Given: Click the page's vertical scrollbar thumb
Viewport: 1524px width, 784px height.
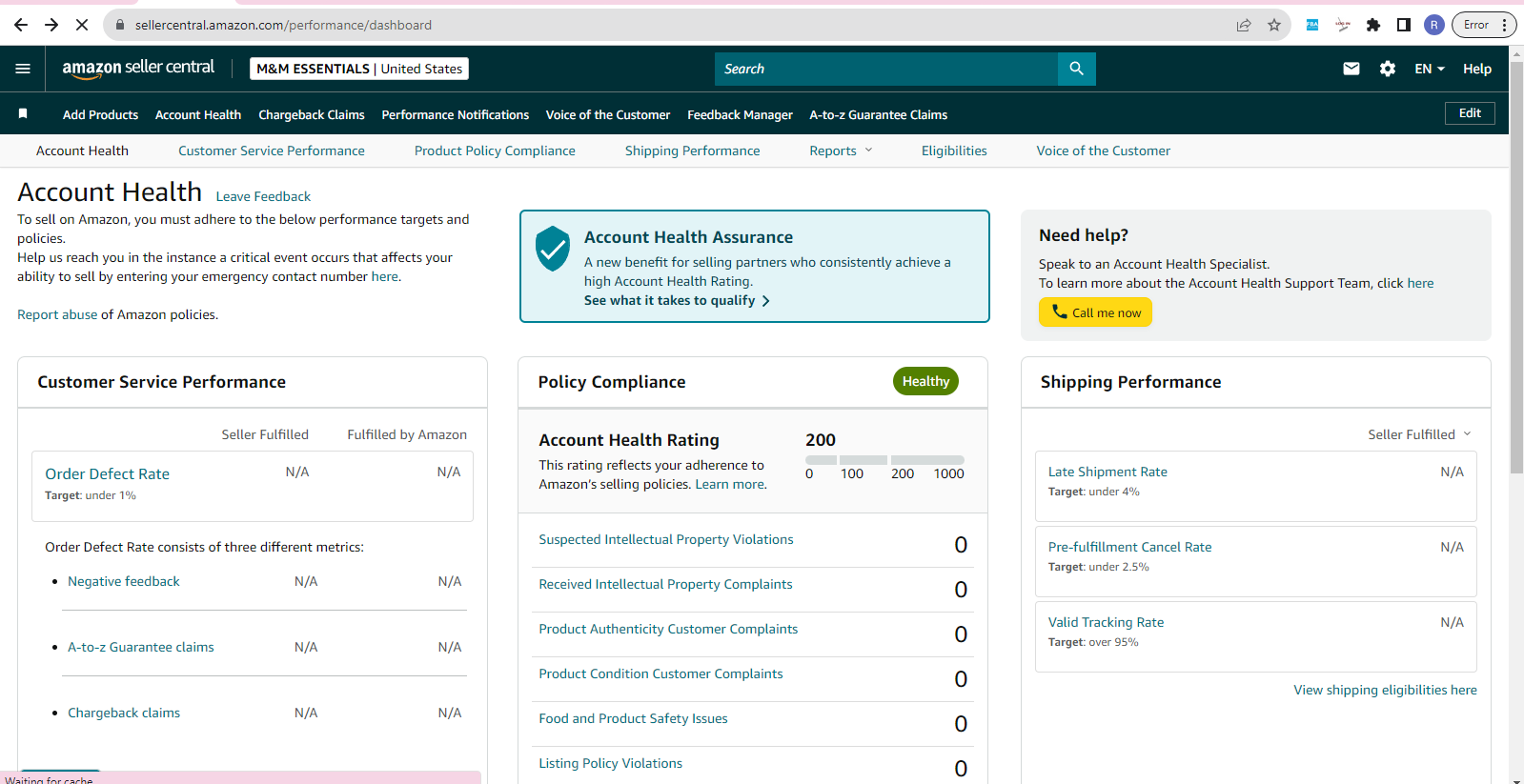Looking at the screenshot, I should (1516, 267).
